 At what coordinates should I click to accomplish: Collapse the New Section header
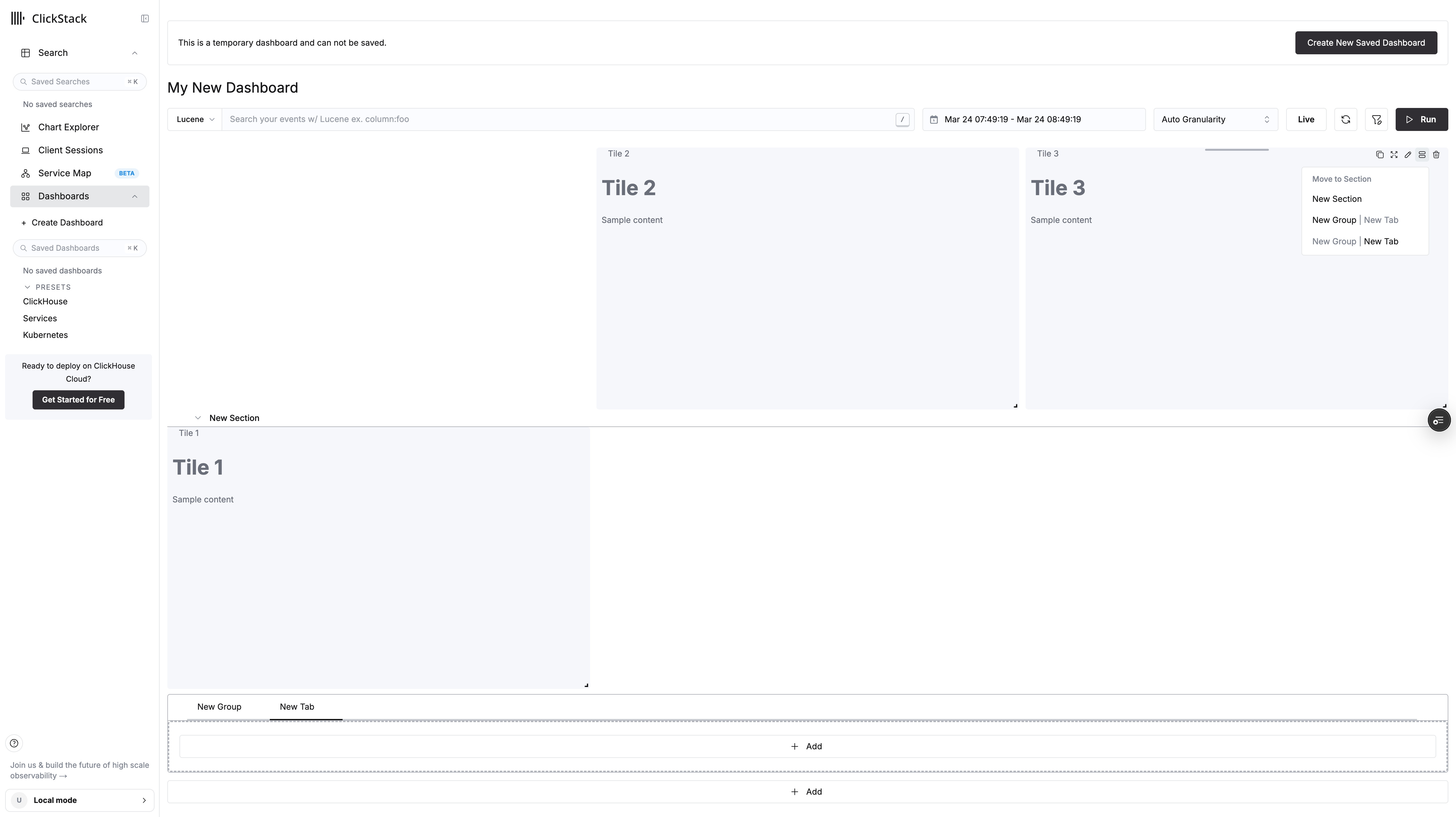point(198,418)
